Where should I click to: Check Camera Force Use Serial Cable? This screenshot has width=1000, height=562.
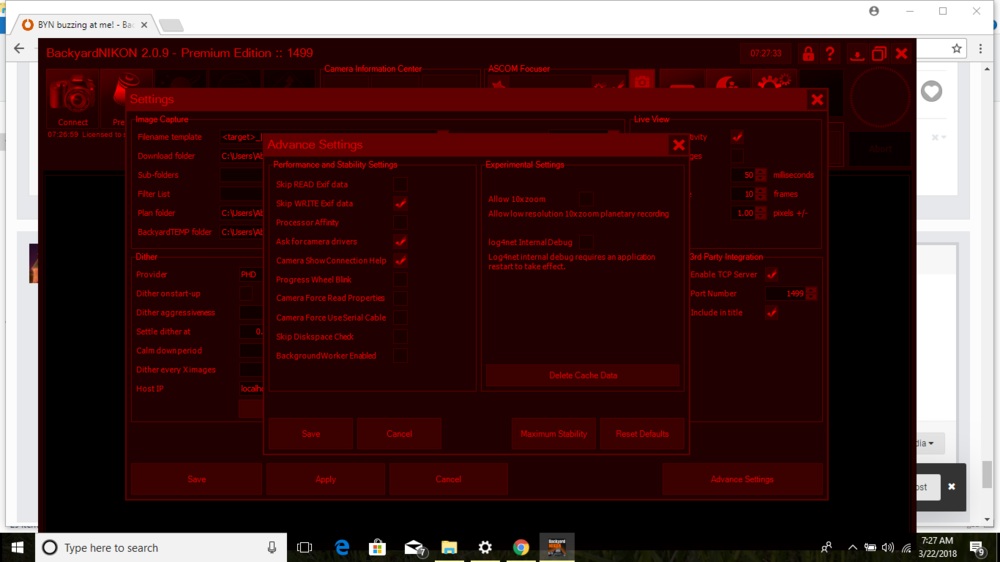click(x=400, y=317)
